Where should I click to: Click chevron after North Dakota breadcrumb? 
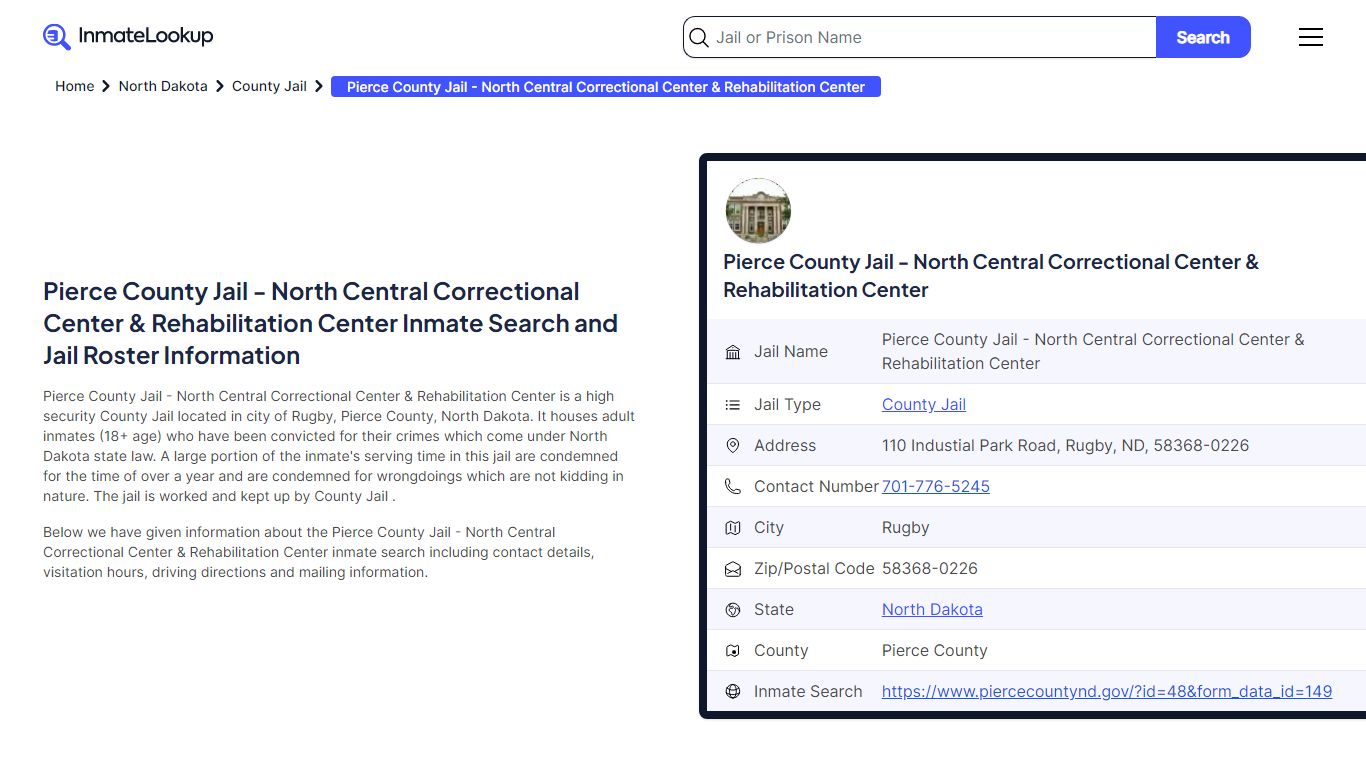(x=220, y=87)
